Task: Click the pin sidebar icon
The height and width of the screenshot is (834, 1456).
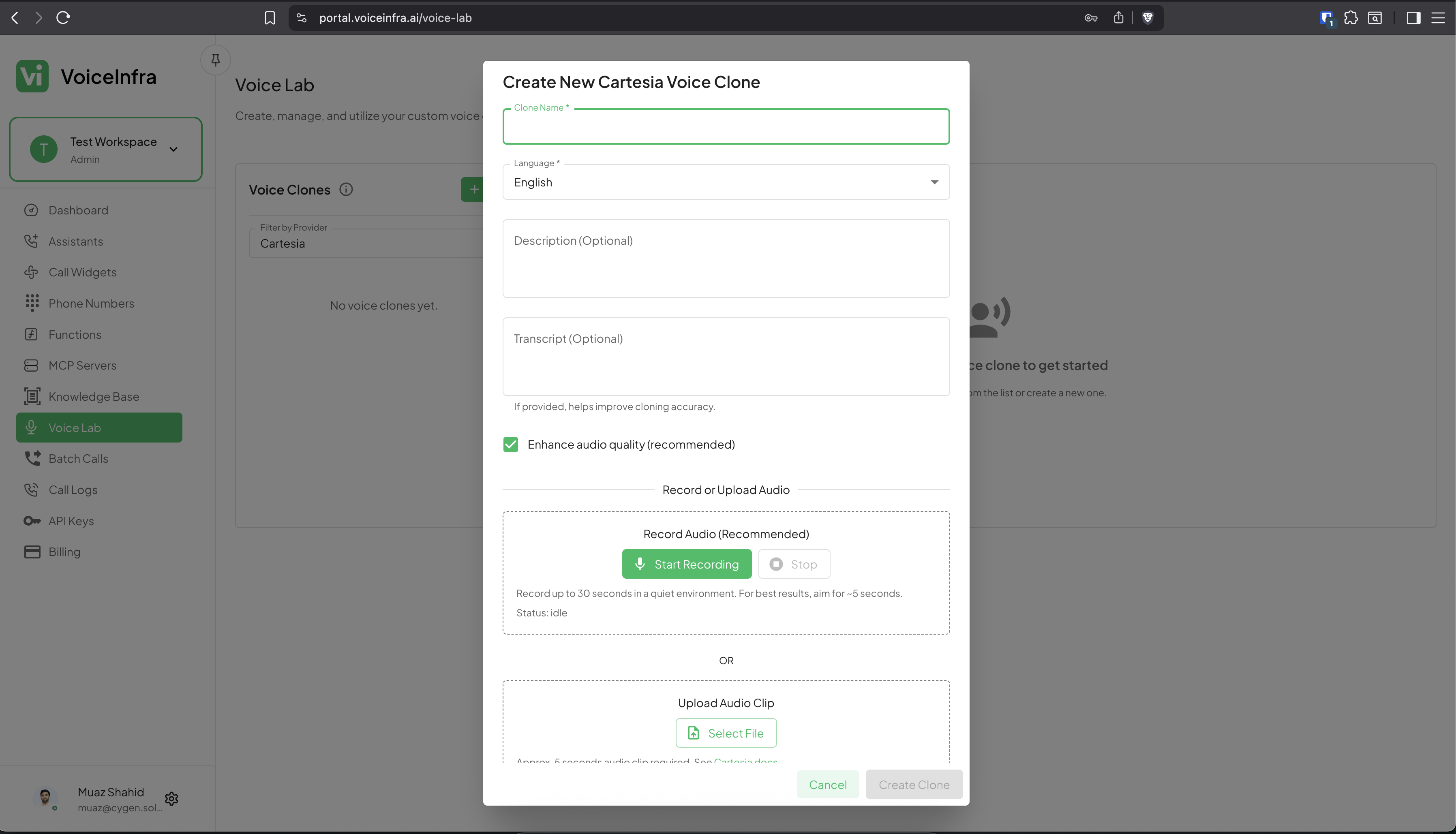Action: pos(215,60)
